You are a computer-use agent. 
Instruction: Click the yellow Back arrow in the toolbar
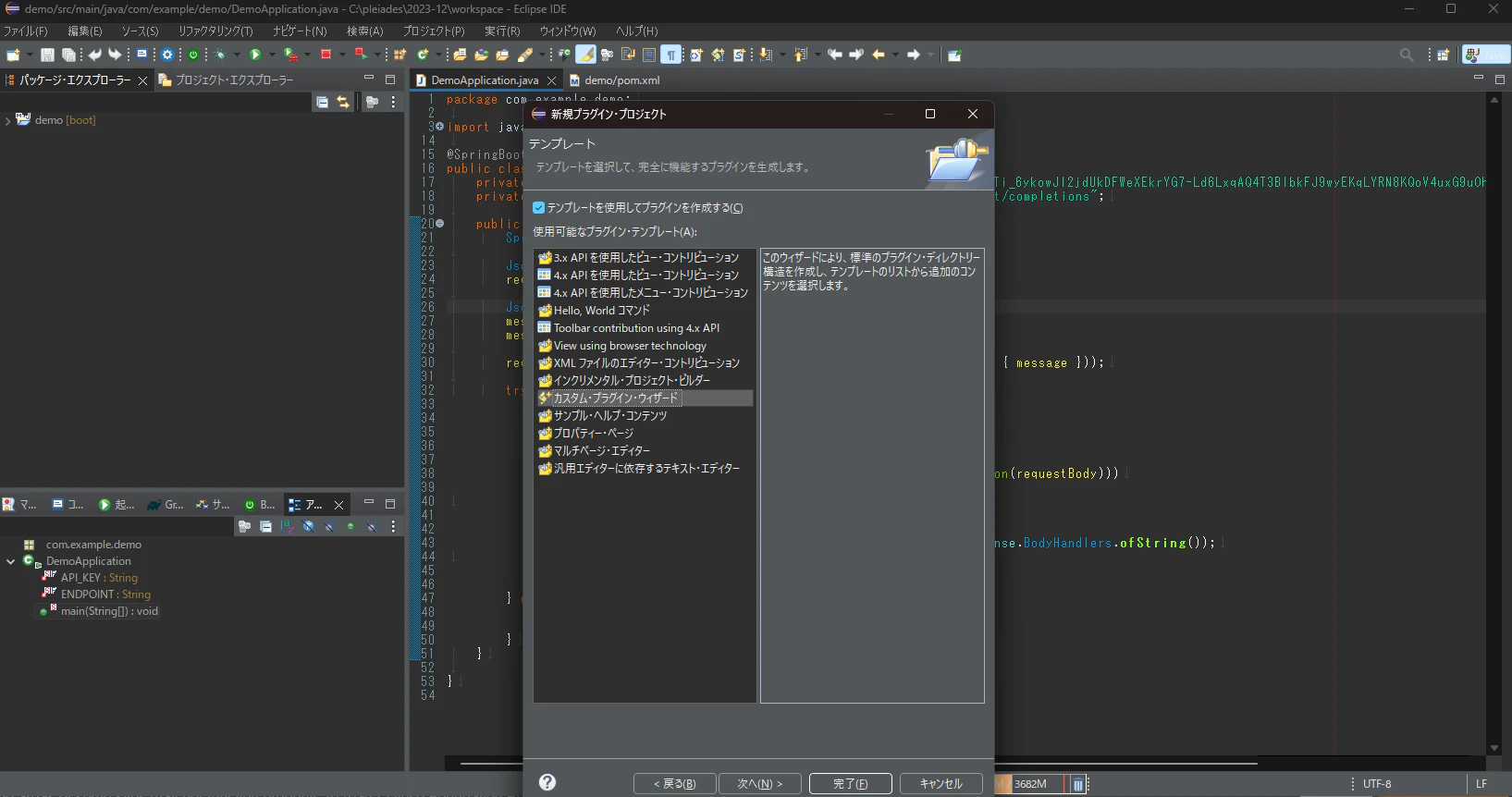(879, 55)
